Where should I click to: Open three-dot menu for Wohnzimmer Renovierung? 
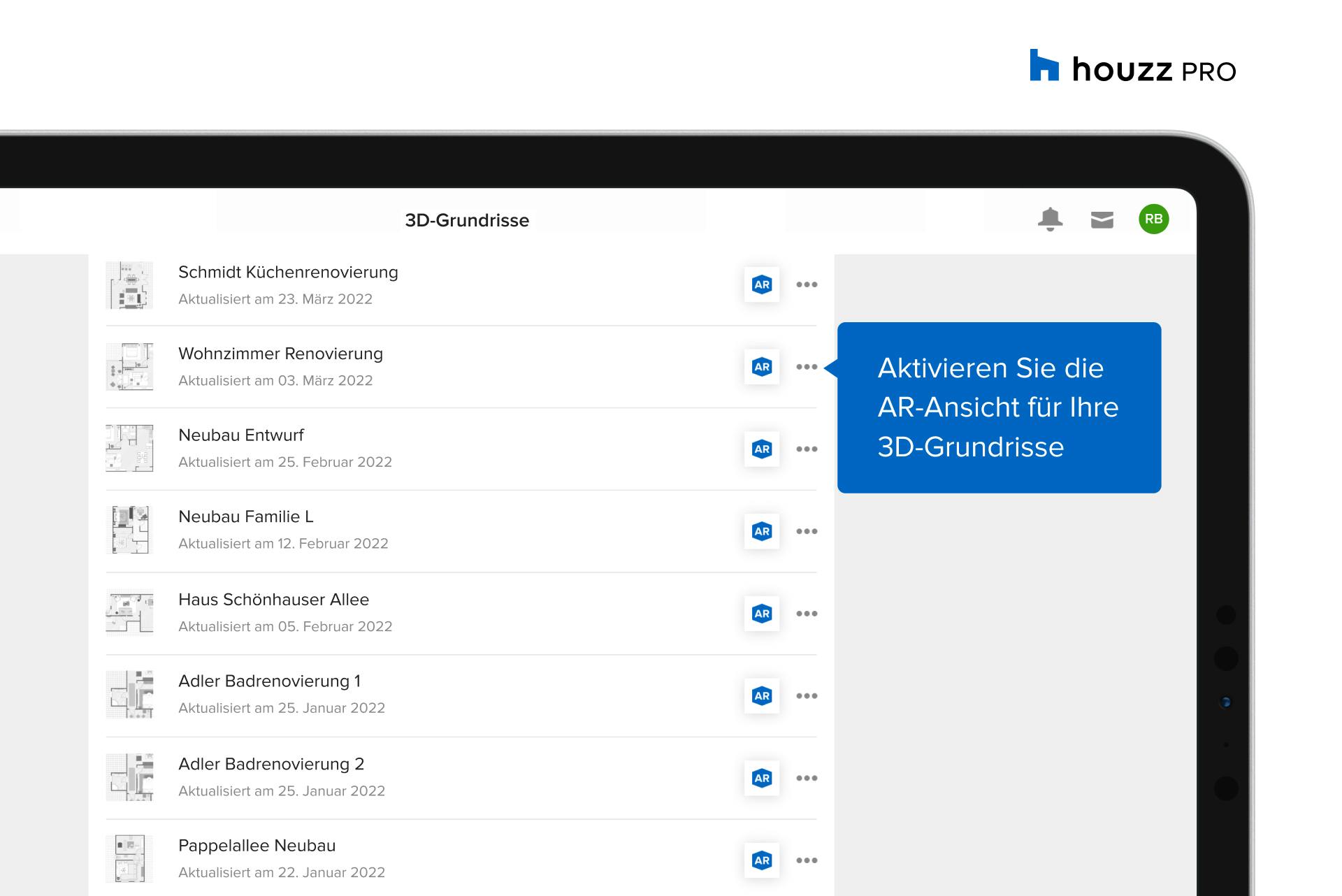point(807,367)
